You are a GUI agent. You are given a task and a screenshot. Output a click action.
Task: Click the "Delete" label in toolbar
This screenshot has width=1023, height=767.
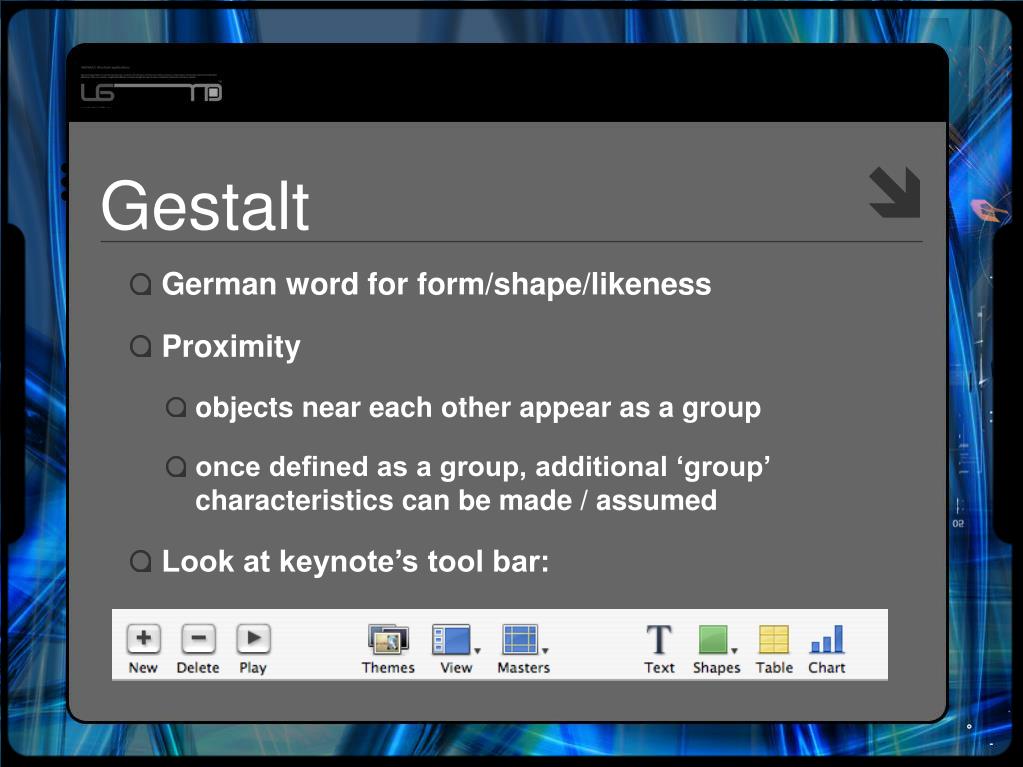pyautogui.click(x=198, y=668)
